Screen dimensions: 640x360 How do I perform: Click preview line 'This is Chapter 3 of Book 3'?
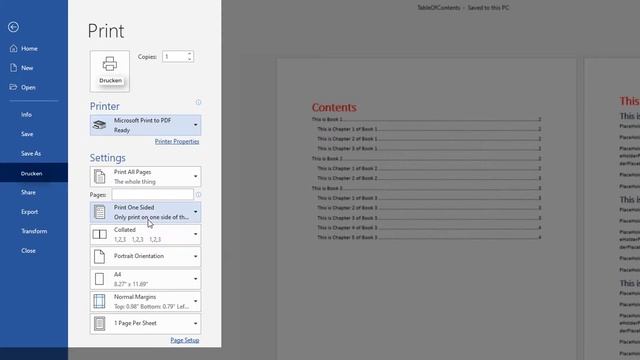[x=429, y=218]
